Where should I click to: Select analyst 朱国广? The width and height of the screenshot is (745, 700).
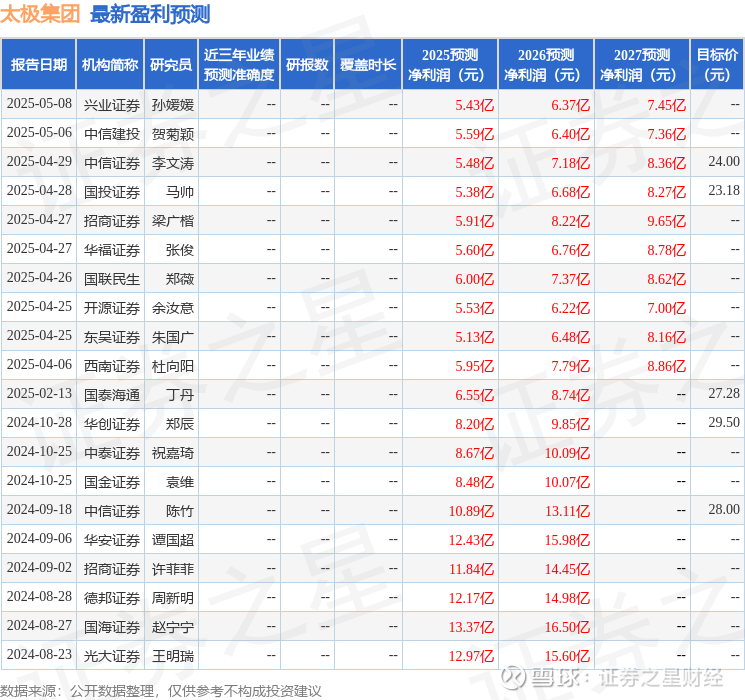point(172,337)
